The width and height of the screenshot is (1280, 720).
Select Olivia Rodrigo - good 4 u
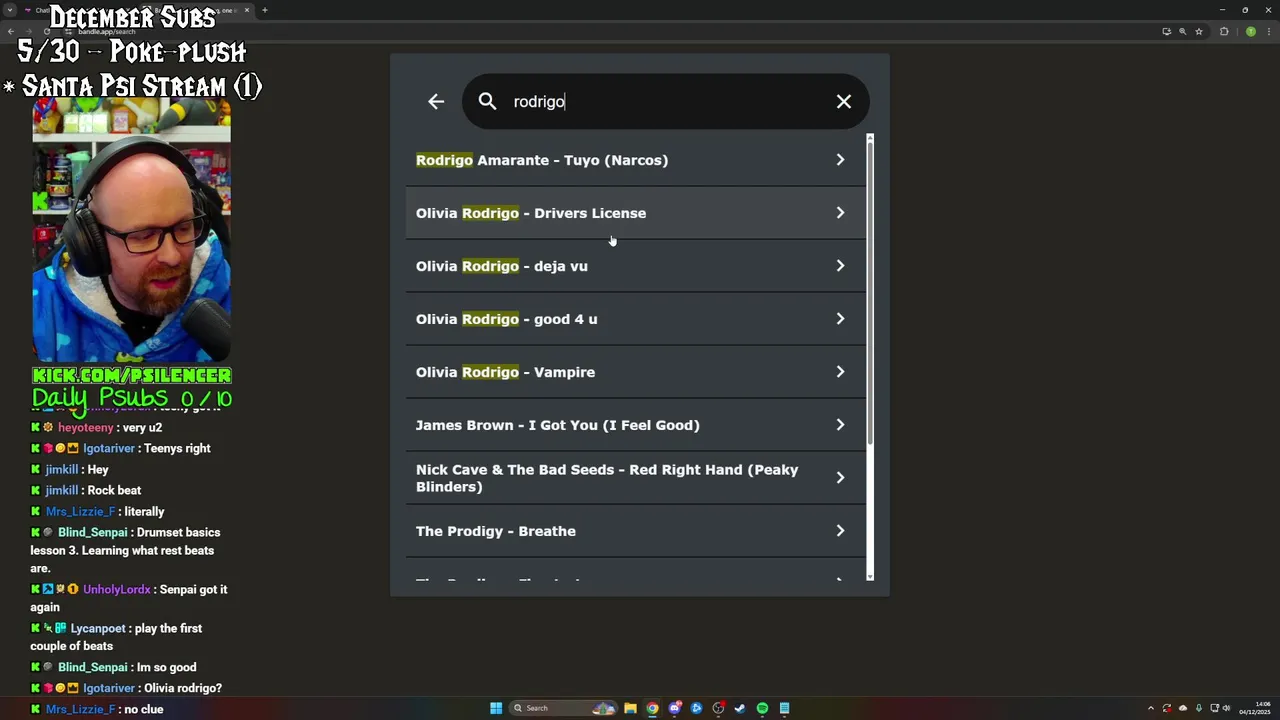pyautogui.click(x=635, y=319)
